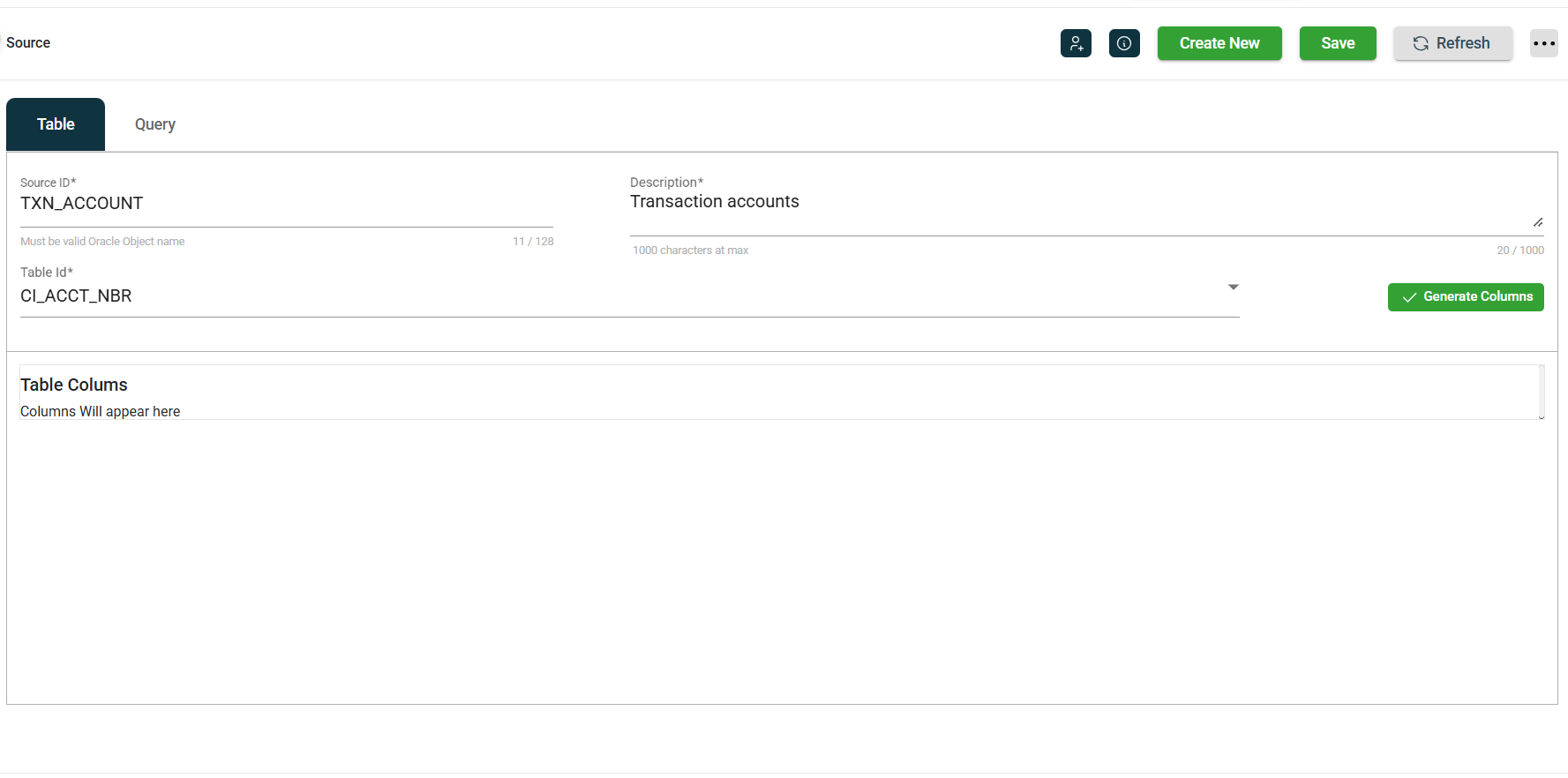Save the source with Save button
This screenshot has height=778, width=1568.
(1337, 43)
